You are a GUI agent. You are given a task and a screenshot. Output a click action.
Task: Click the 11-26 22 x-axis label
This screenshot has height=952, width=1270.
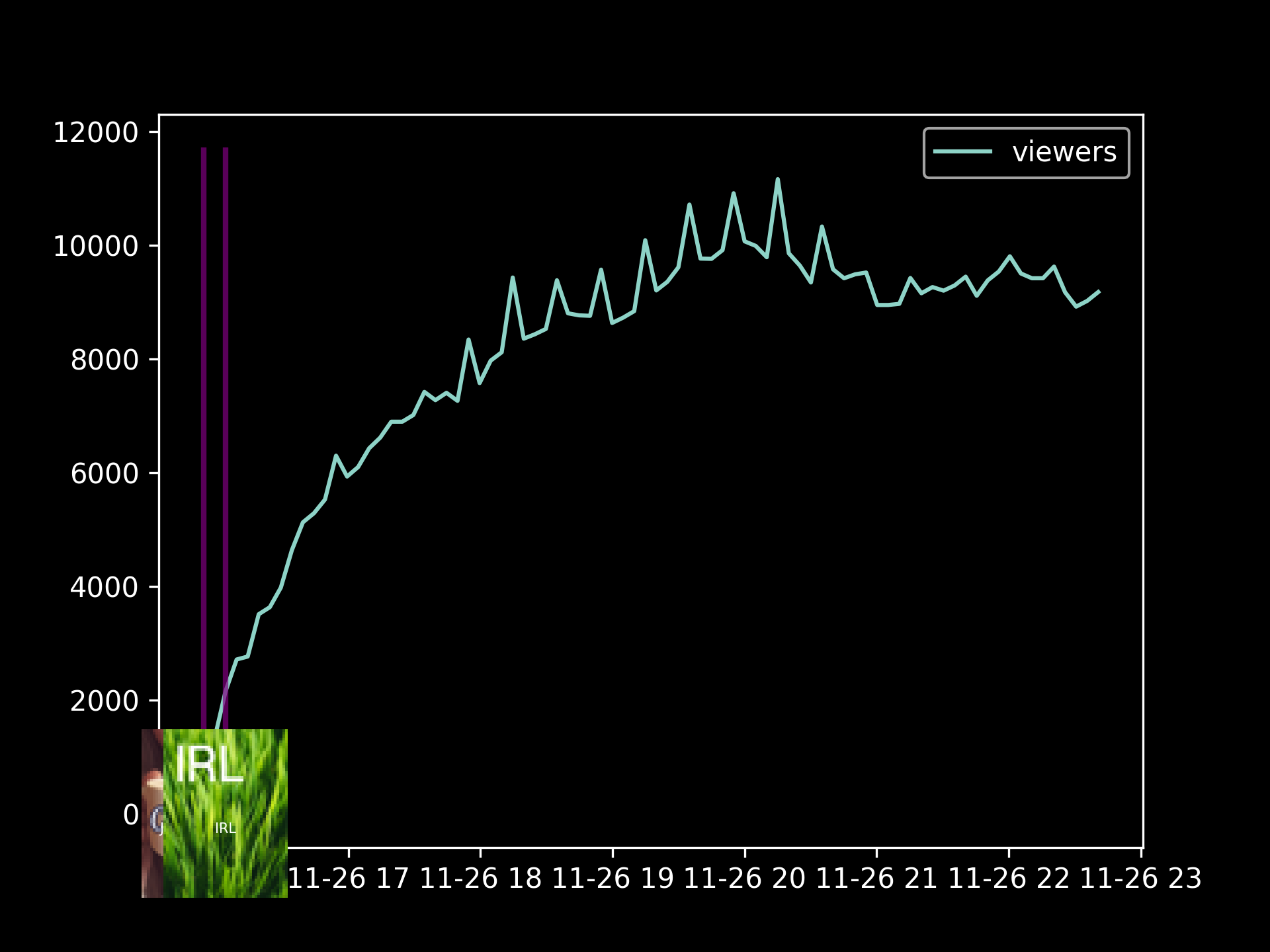point(1009,879)
